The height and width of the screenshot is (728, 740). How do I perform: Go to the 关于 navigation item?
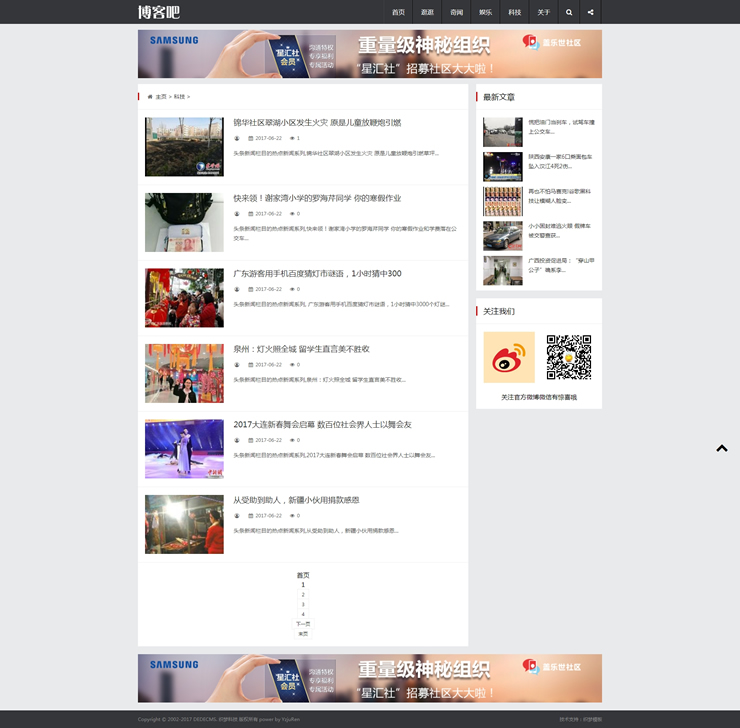[543, 12]
